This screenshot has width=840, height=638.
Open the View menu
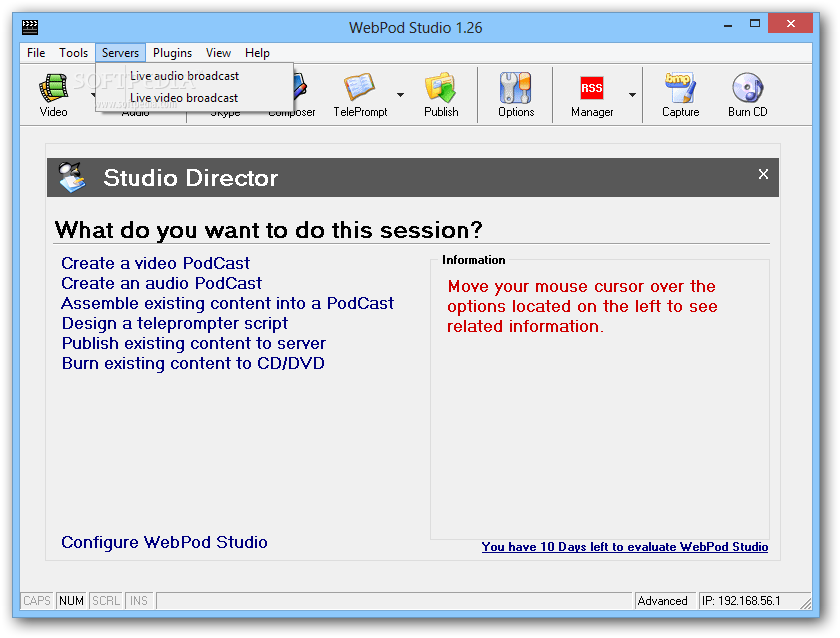[218, 53]
